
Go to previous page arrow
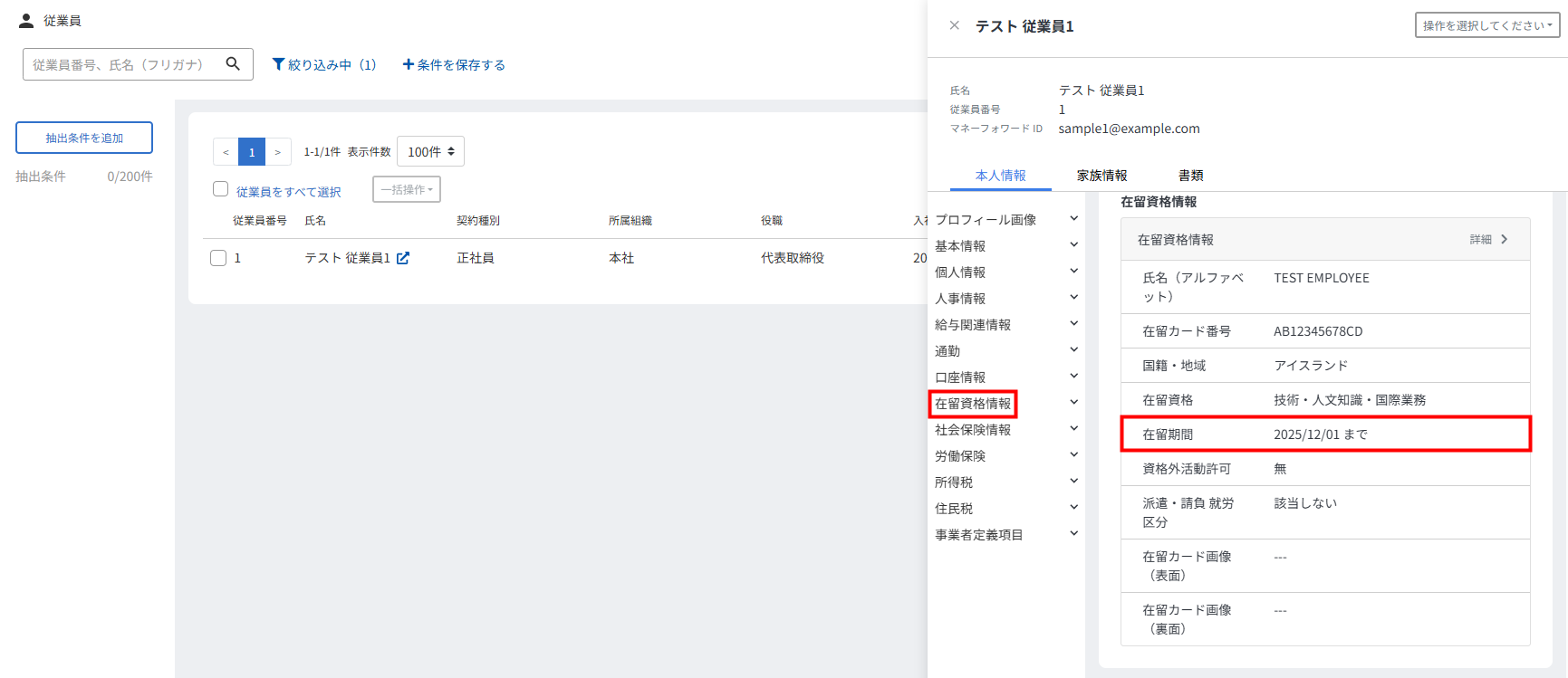point(226,152)
